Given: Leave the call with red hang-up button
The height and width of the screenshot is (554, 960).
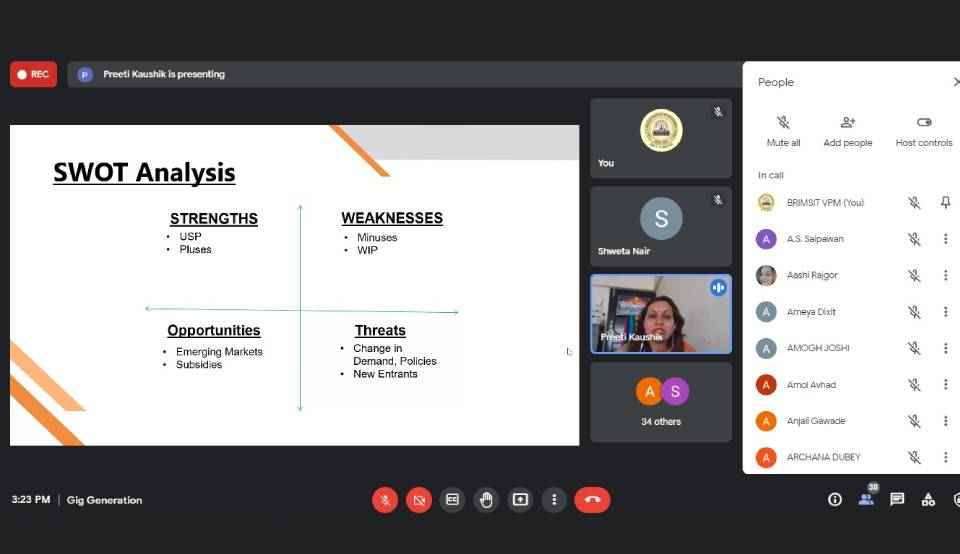Looking at the screenshot, I should pyautogui.click(x=592, y=500).
